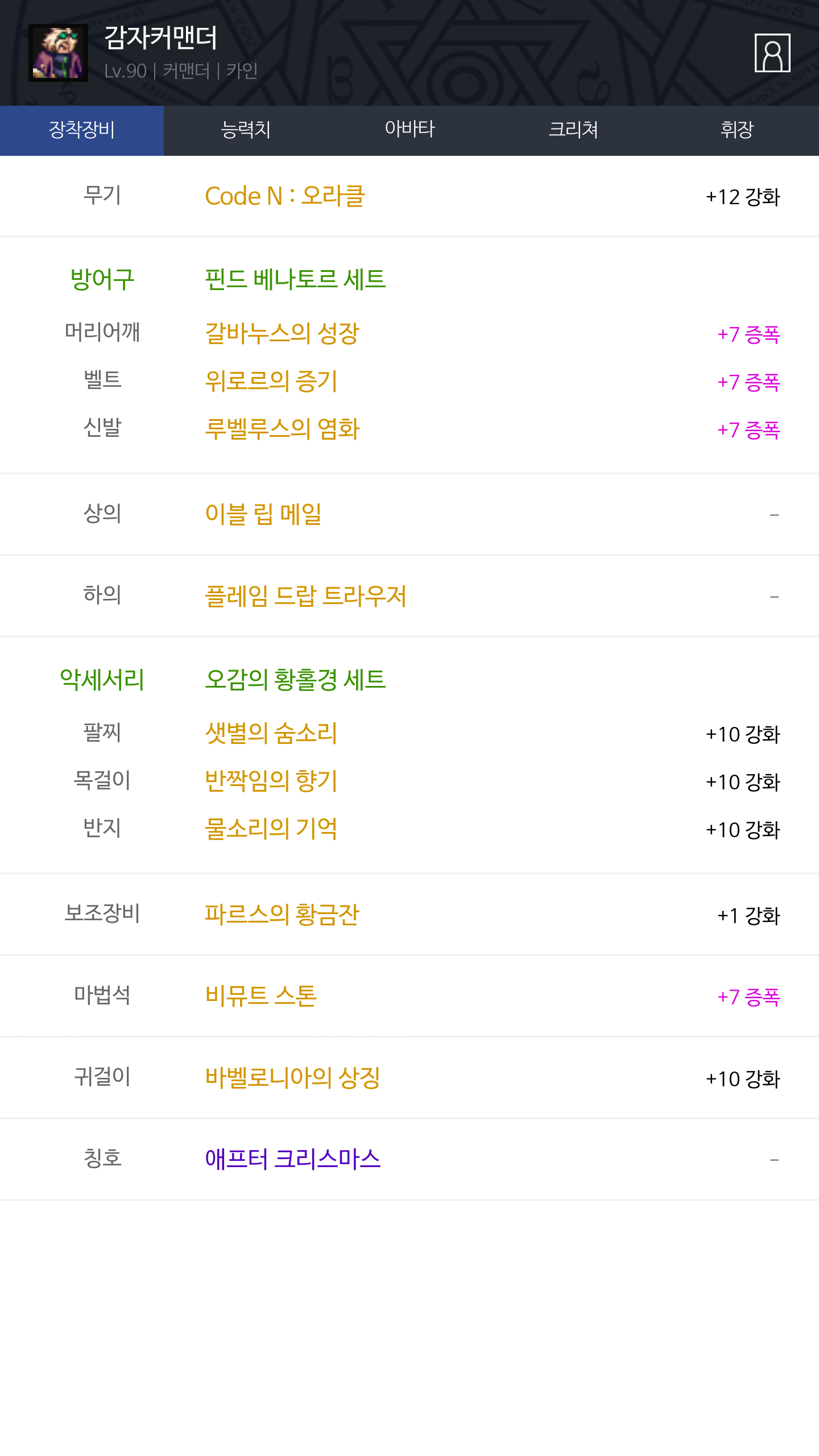Select the 파르스의 황금잔 sub-equipment item

282,915
